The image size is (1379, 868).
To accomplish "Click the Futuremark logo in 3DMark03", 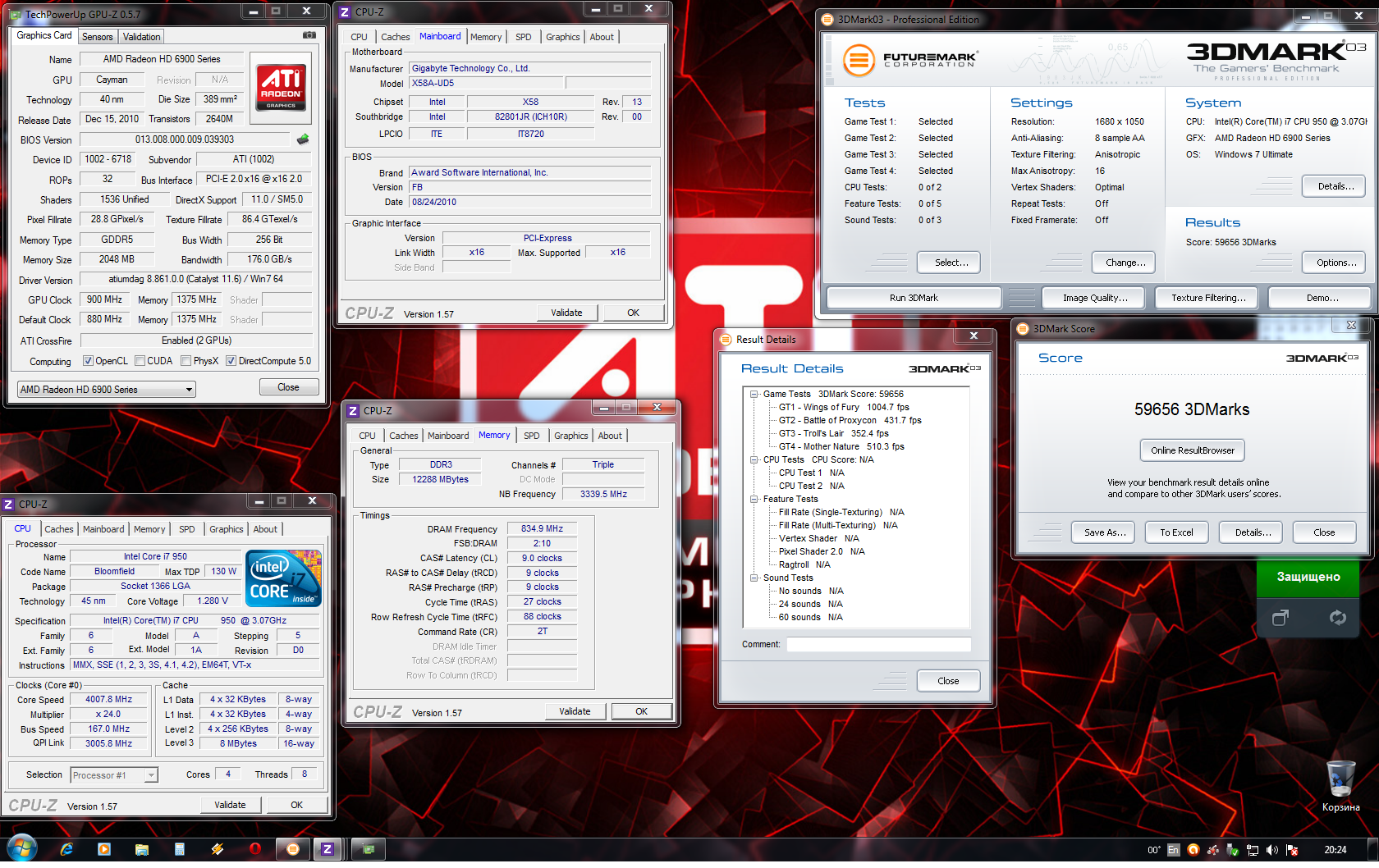I will [x=910, y=60].
